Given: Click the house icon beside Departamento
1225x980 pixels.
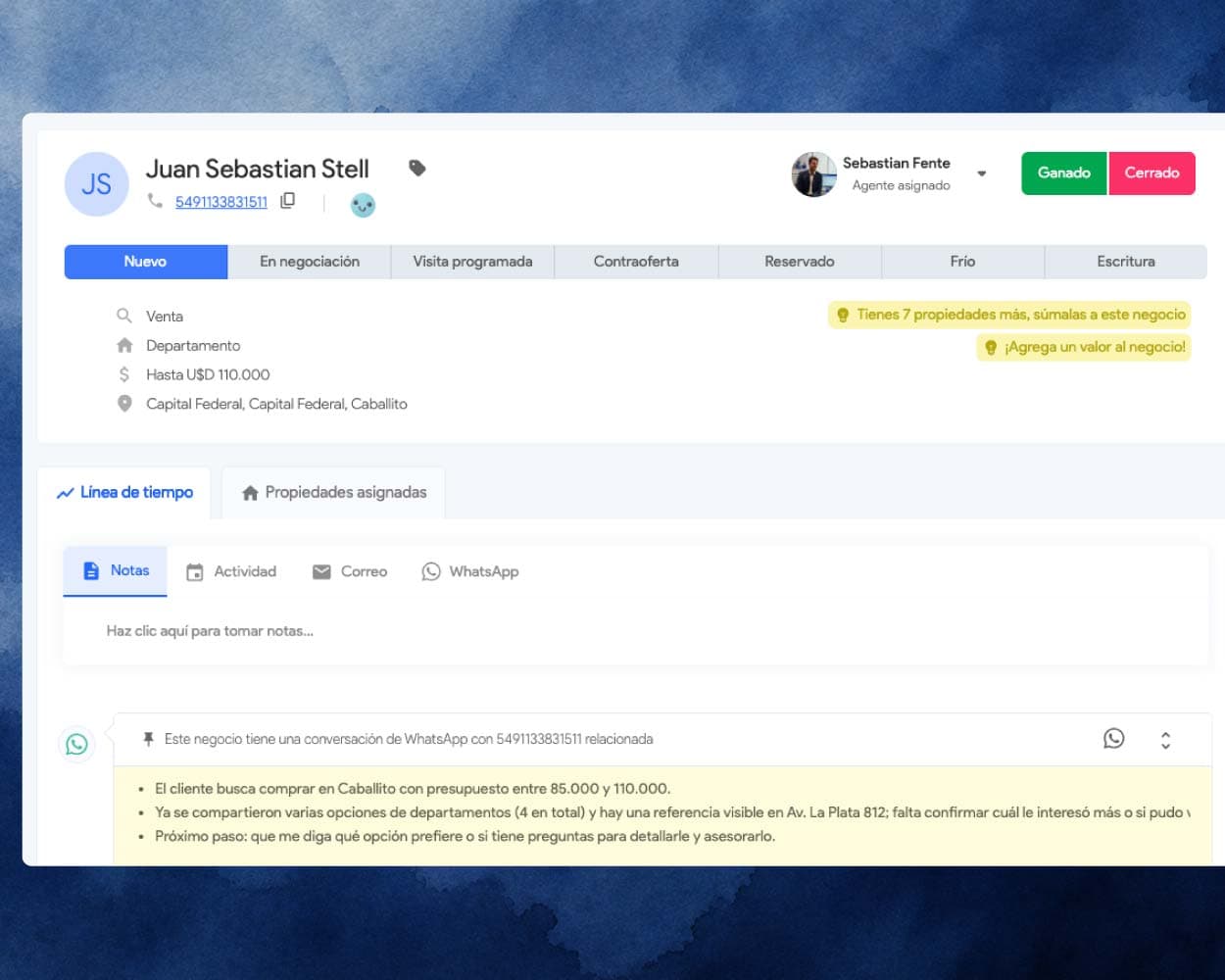Looking at the screenshot, I should point(124,345).
